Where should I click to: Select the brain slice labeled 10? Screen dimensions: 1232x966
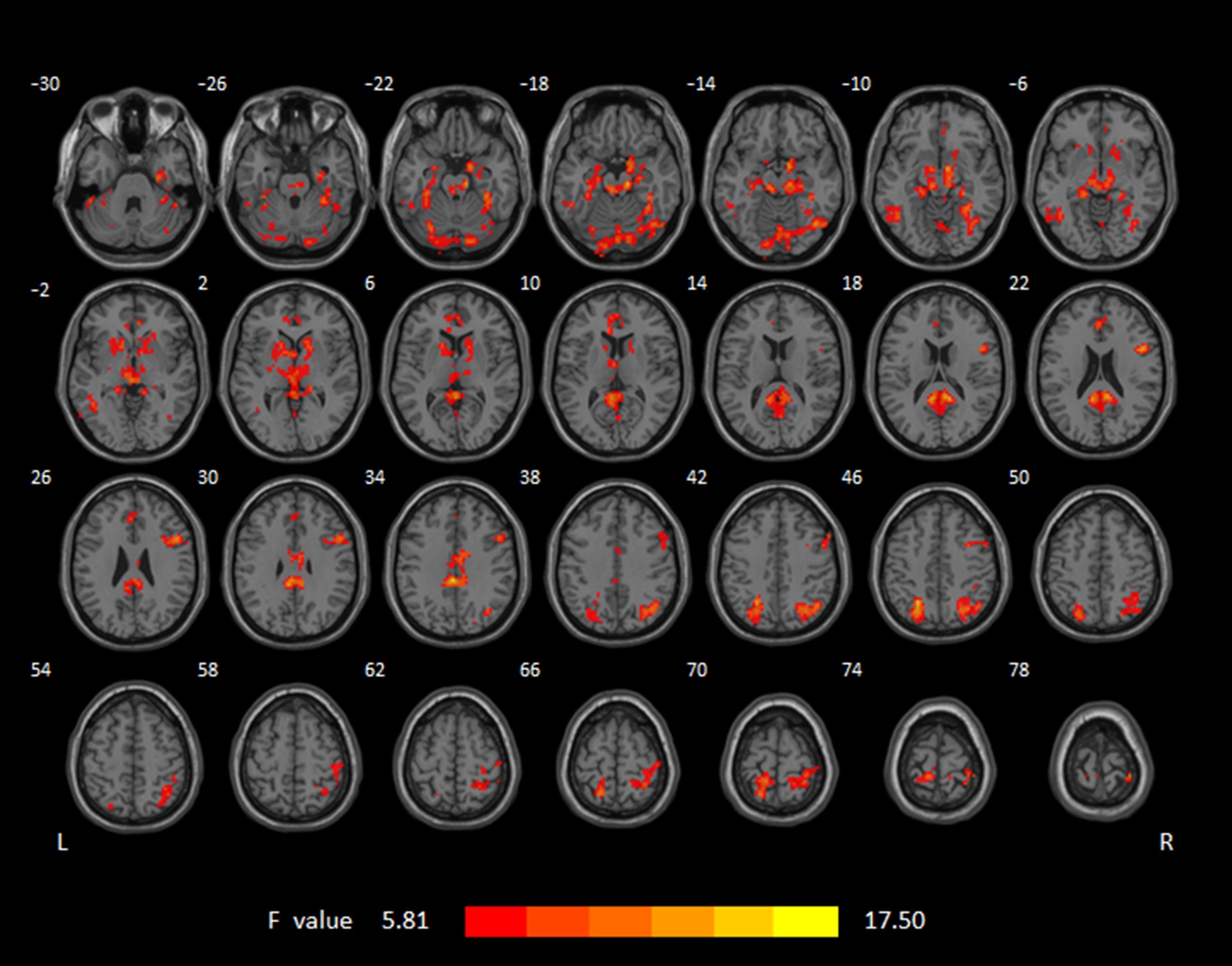[x=617, y=370]
